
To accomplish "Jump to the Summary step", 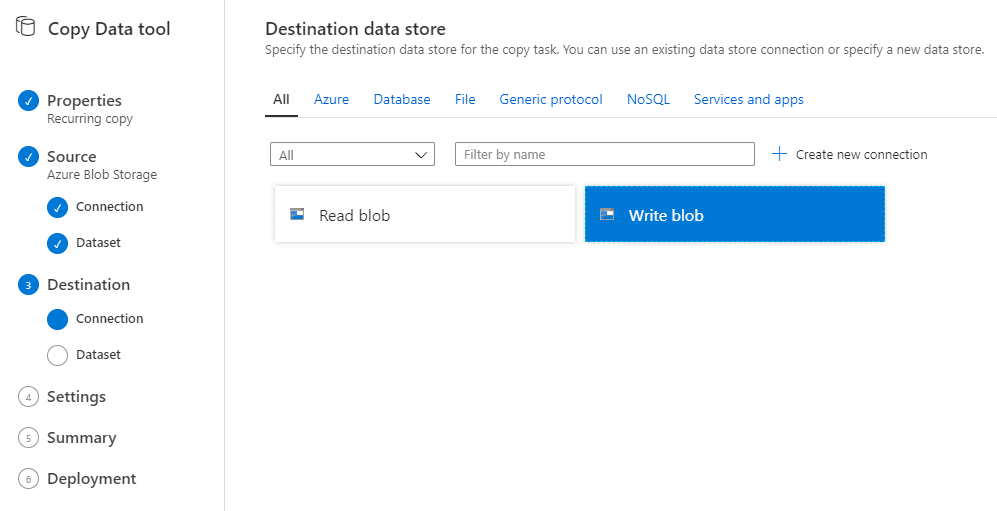I will (x=81, y=438).
